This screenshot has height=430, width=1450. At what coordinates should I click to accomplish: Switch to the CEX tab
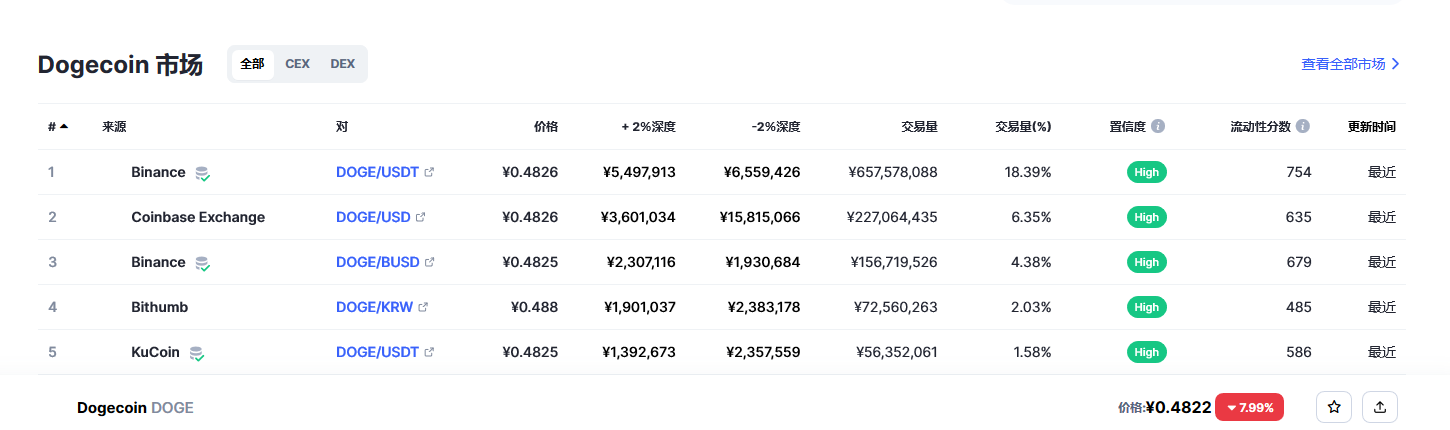pyautogui.click(x=297, y=64)
